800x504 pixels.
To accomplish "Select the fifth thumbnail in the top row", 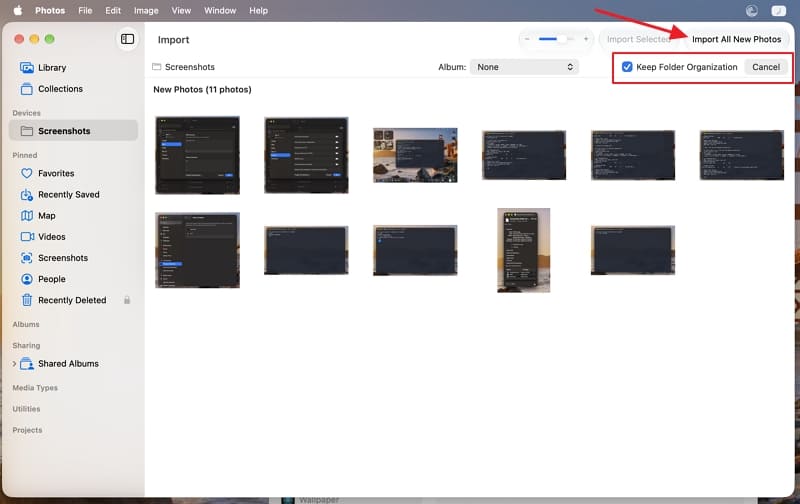I will coord(633,155).
